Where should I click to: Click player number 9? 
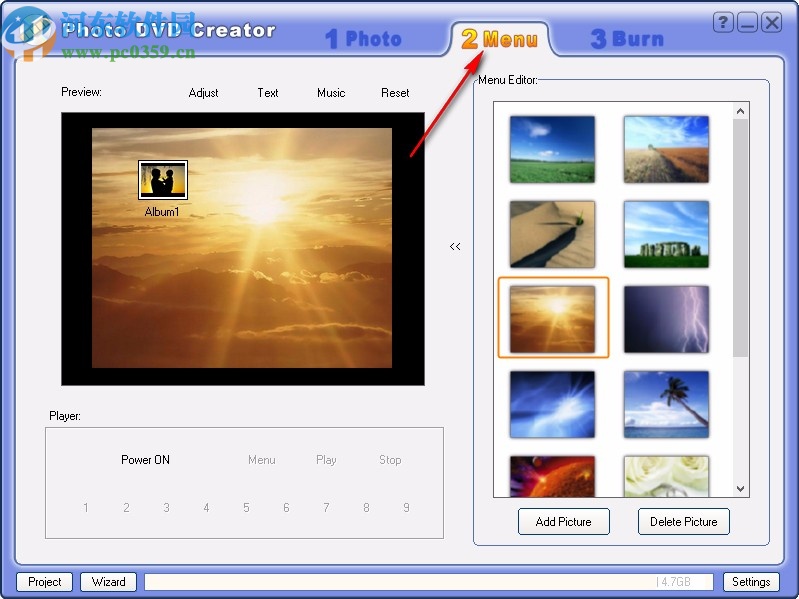click(x=406, y=507)
